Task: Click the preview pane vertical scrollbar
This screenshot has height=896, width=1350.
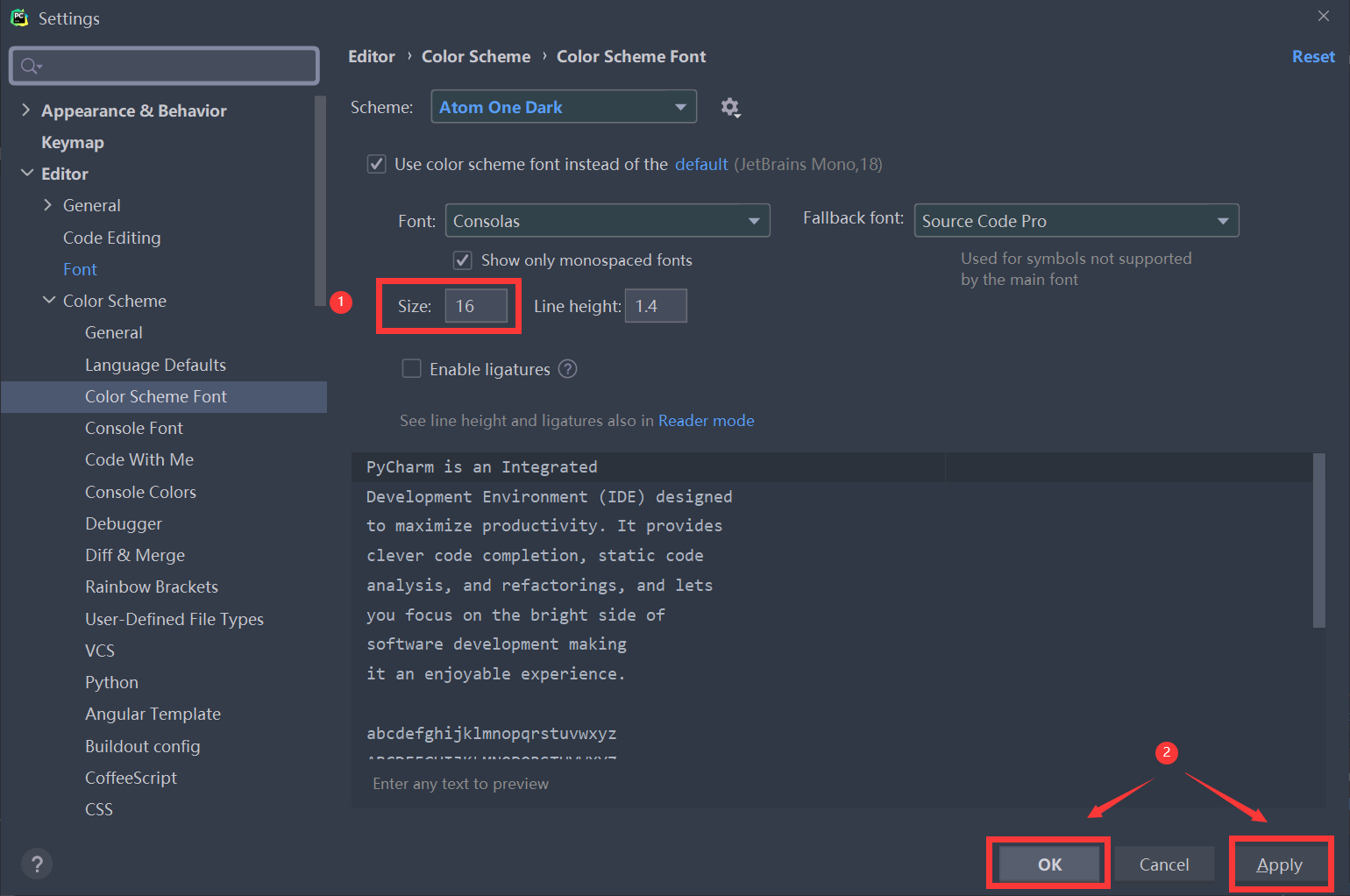Action: tap(1319, 540)
